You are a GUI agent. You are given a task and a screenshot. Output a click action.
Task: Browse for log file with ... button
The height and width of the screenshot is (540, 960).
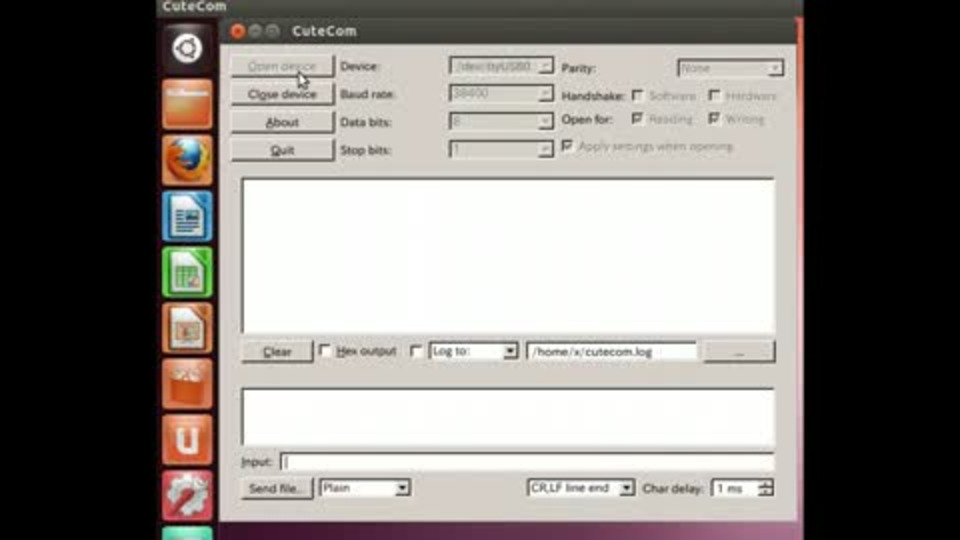pos(739,351)
